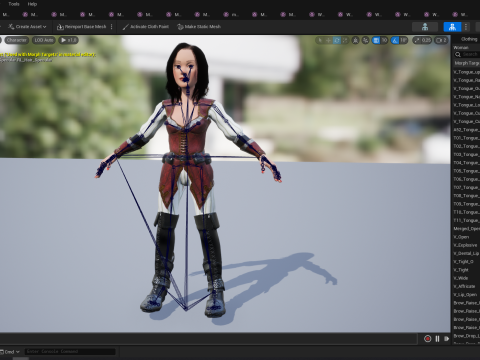Click the highlighted Skeletal Mesh mode icon
The height and width of the screenshot is (360, 480).
(x=452, y=27)
